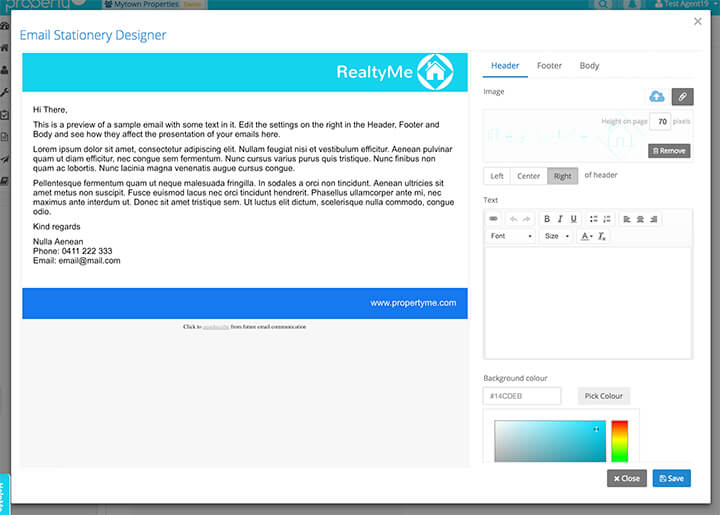The width and height of the screenshot is (720, 515).
Task: Switch to the Header tab
Action: pyautogui.click(x=505, y=66)
